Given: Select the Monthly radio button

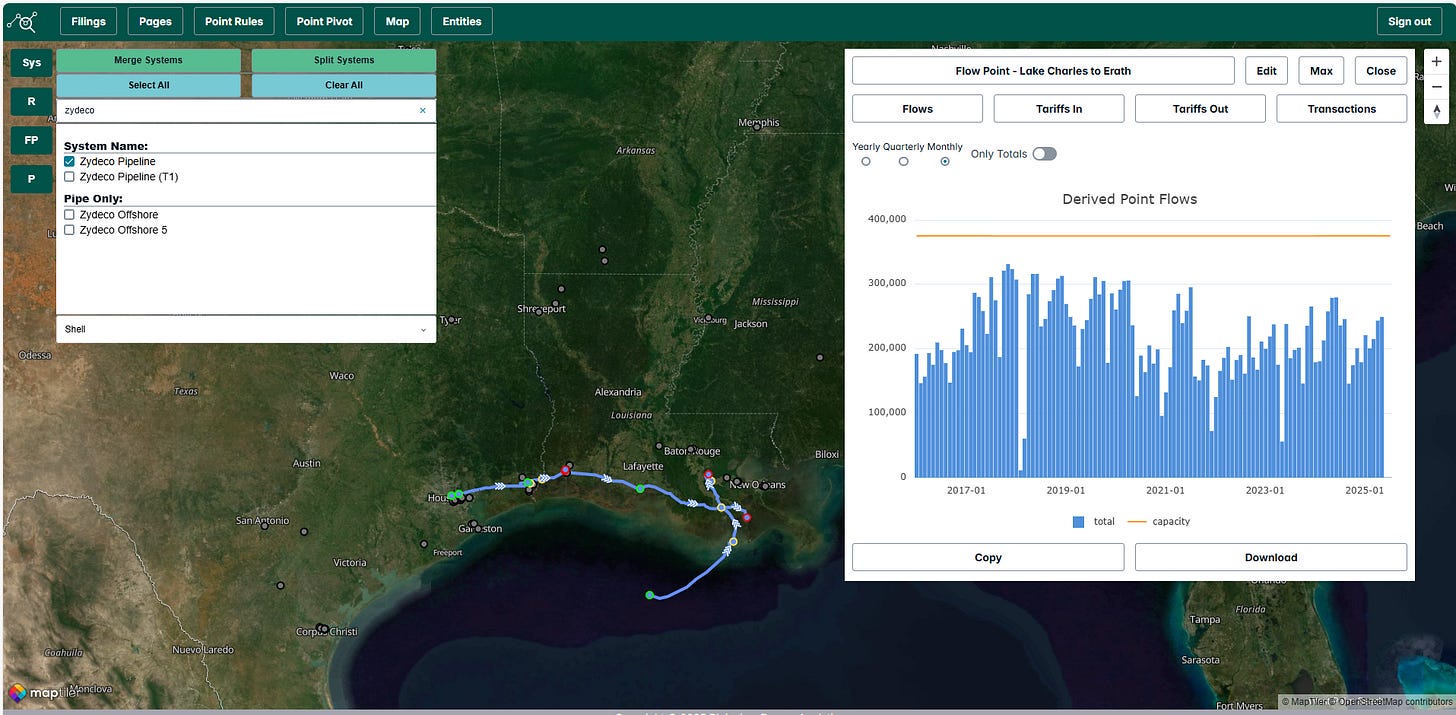Looking at the screenshot, I should 945,161.
